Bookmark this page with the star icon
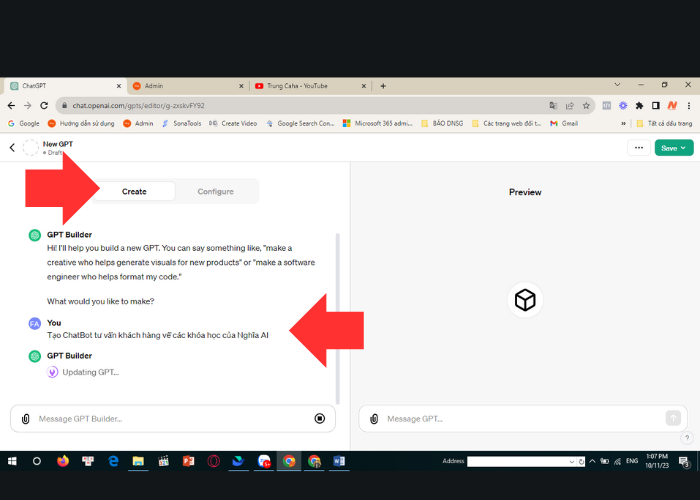 (x=586, y=105)
